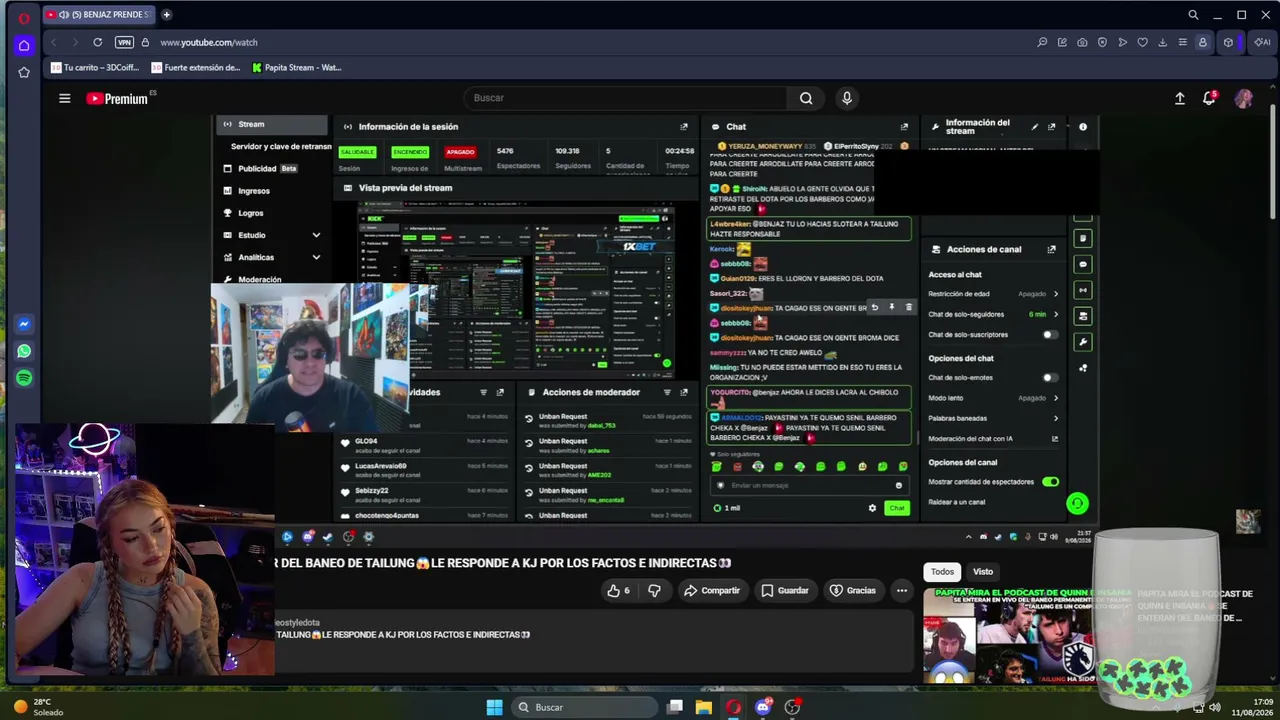Open Chat de solo-seguidores duration chevron
This screenshot has width=1280, height=720.
1055,314
